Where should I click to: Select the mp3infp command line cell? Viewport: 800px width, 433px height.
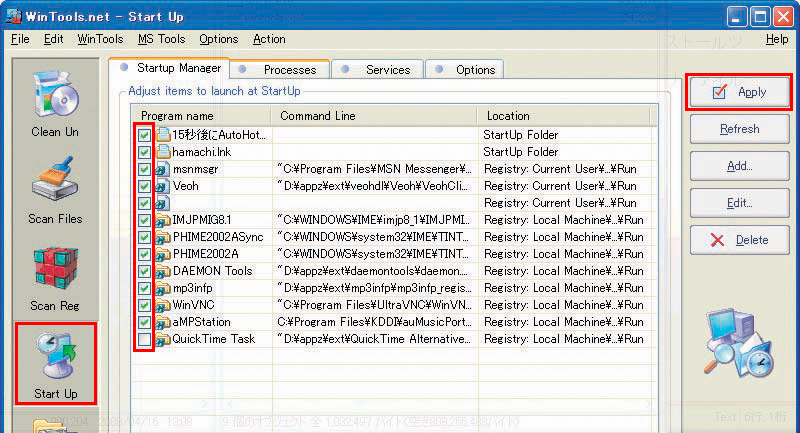coord(374,288)
